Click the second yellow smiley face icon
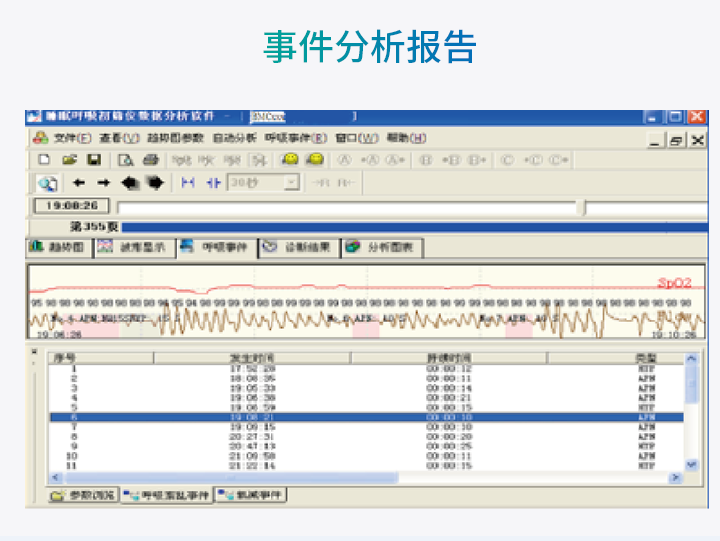The height and width of the screenshot is (541, 720). click(315, 159)
